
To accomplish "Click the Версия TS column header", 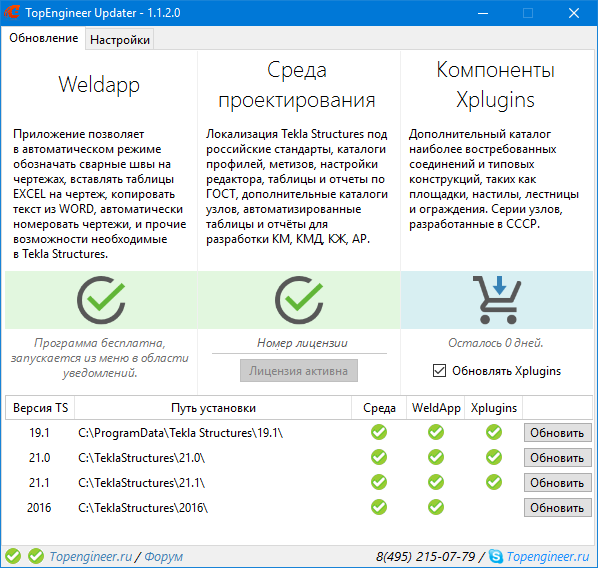I will [40, 407].
